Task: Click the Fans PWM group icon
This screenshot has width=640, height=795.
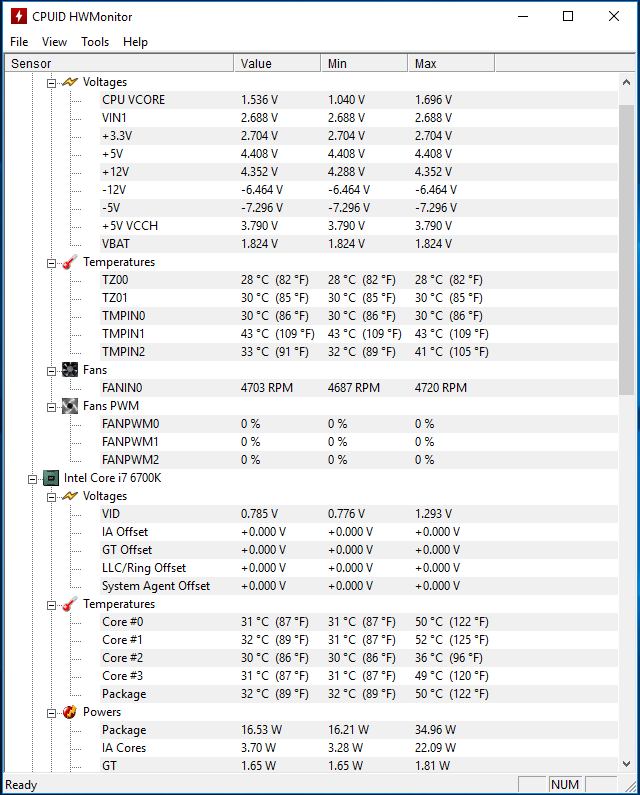Action: click(x=69, y=406)
